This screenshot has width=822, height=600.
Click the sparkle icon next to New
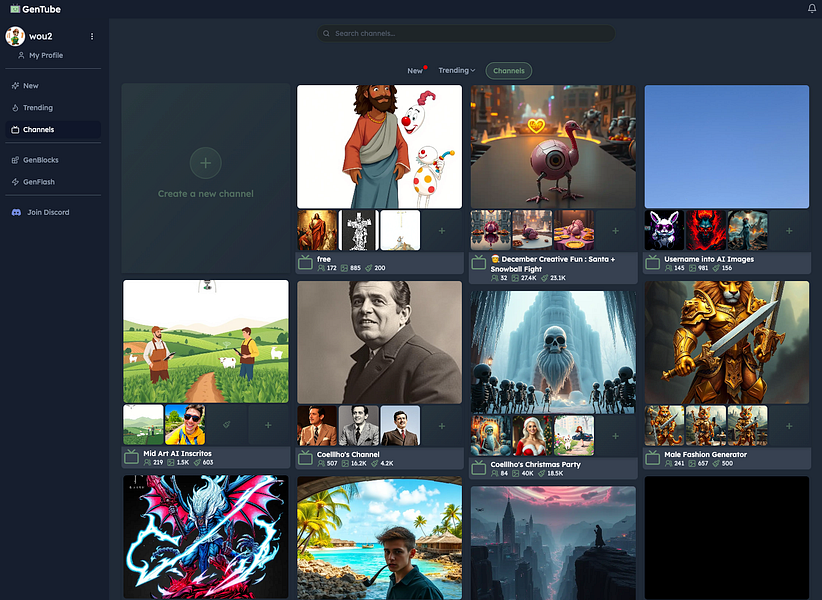(14, 85)
